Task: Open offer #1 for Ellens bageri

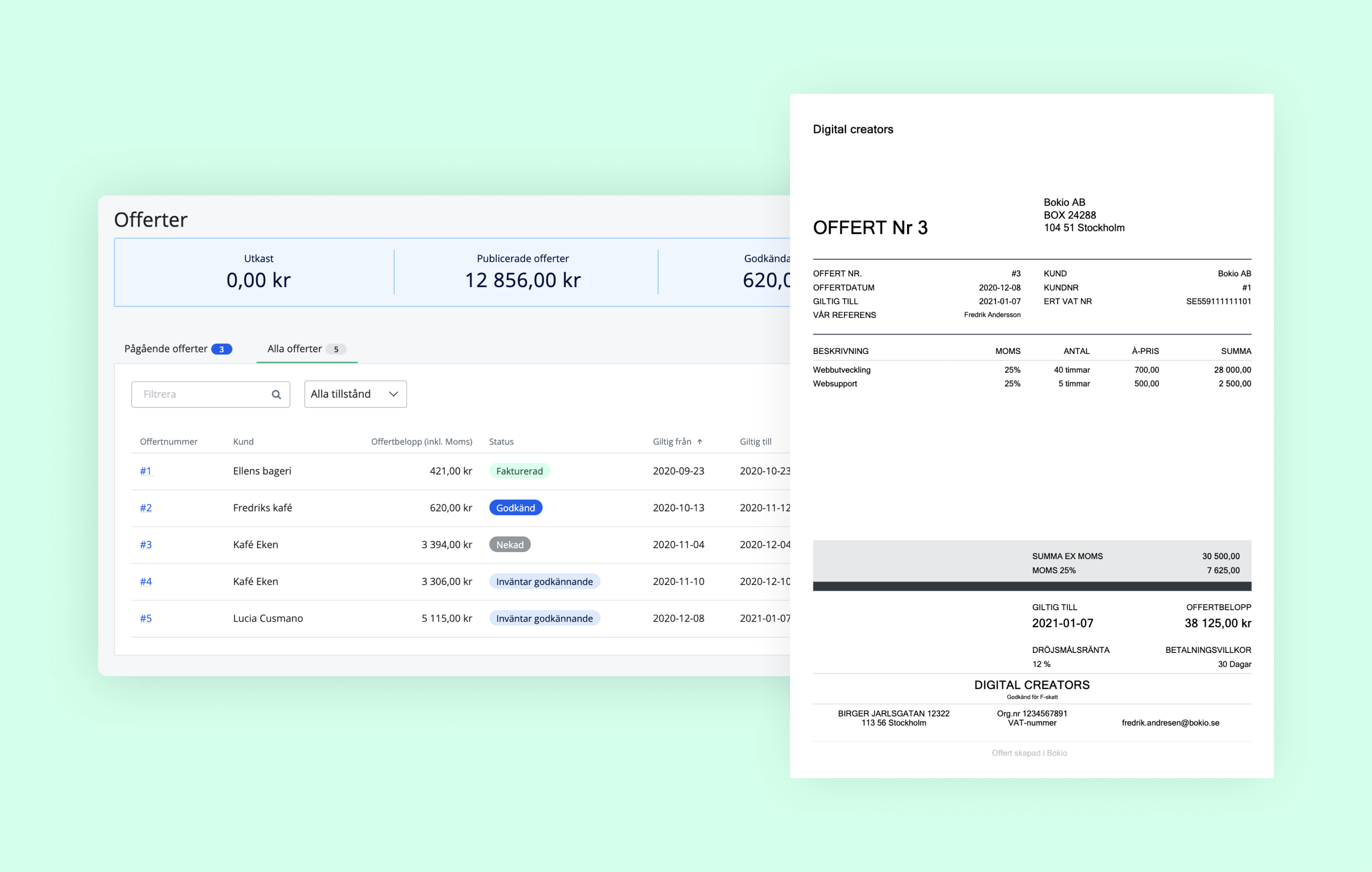Action: coord(145,470)
